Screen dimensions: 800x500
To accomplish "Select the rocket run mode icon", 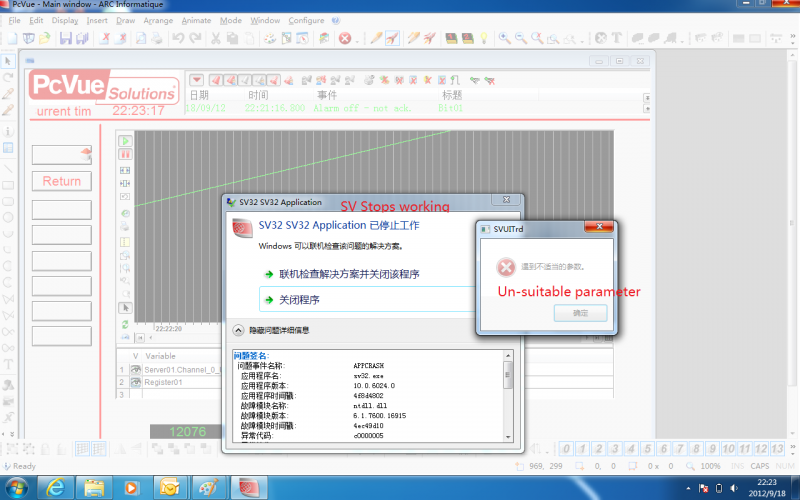I will pos(392,38).
